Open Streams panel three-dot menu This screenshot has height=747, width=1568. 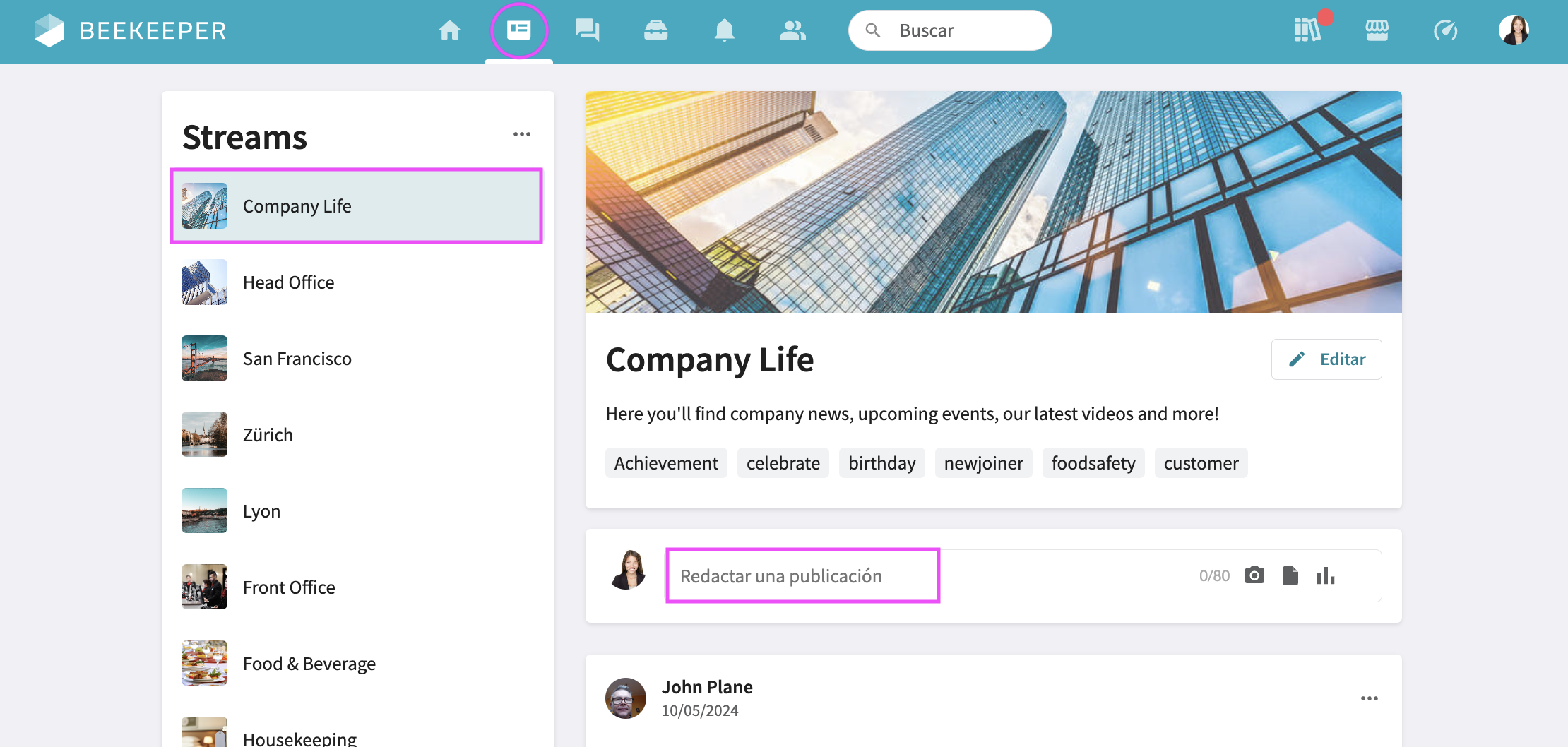click(521, 134)
